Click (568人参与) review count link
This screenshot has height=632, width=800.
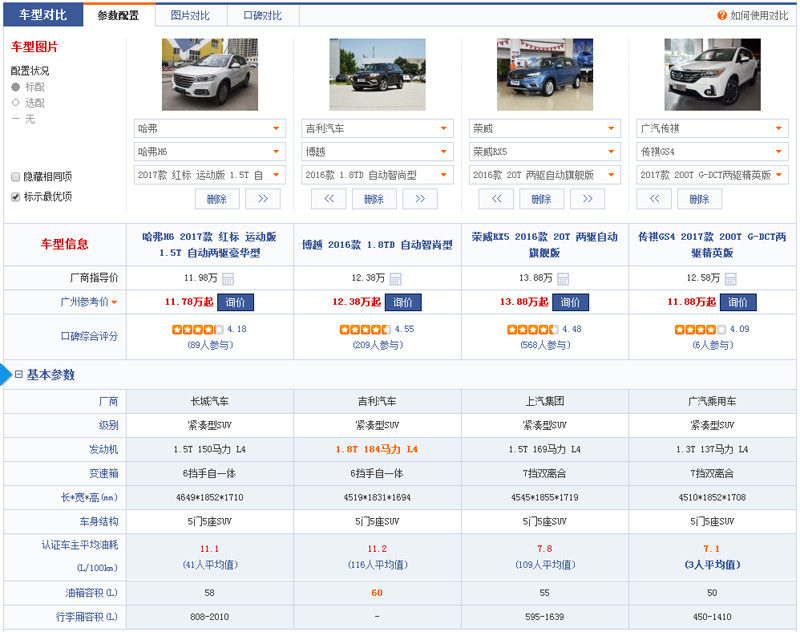[x=545, y=345]
